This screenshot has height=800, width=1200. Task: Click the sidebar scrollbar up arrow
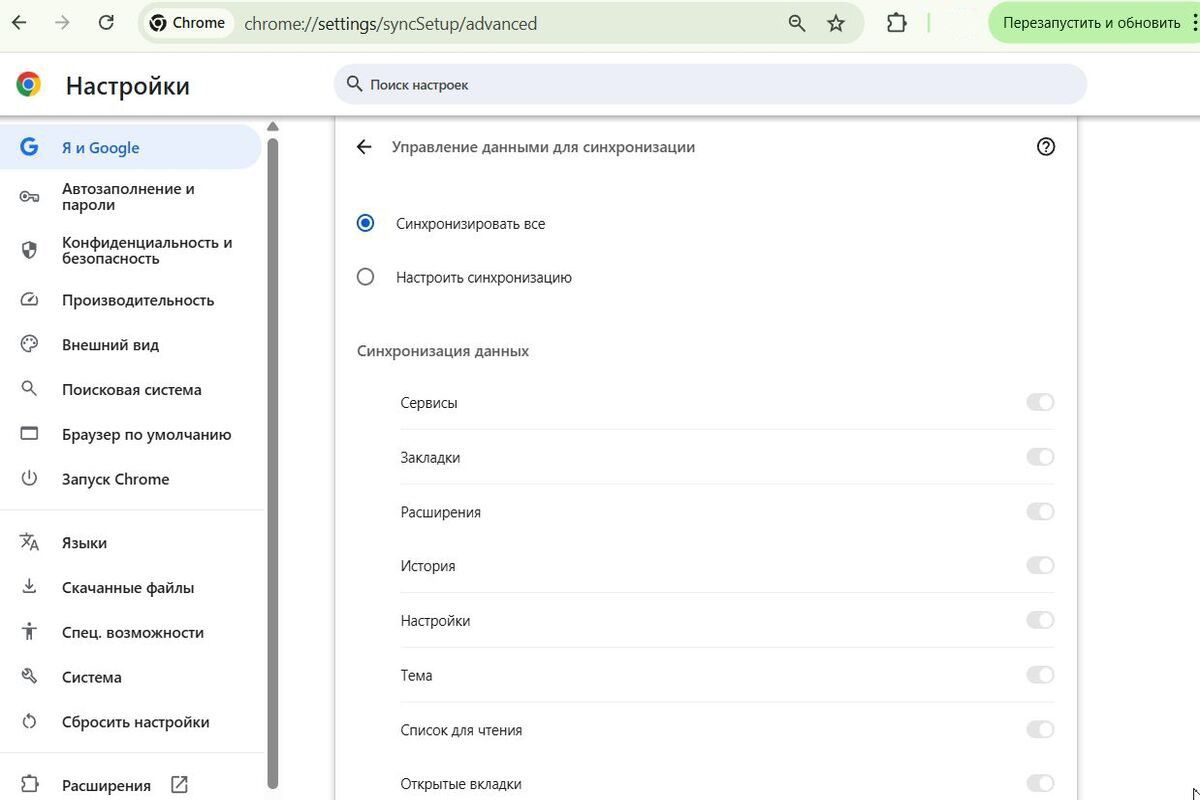click(x=272, y=127)
